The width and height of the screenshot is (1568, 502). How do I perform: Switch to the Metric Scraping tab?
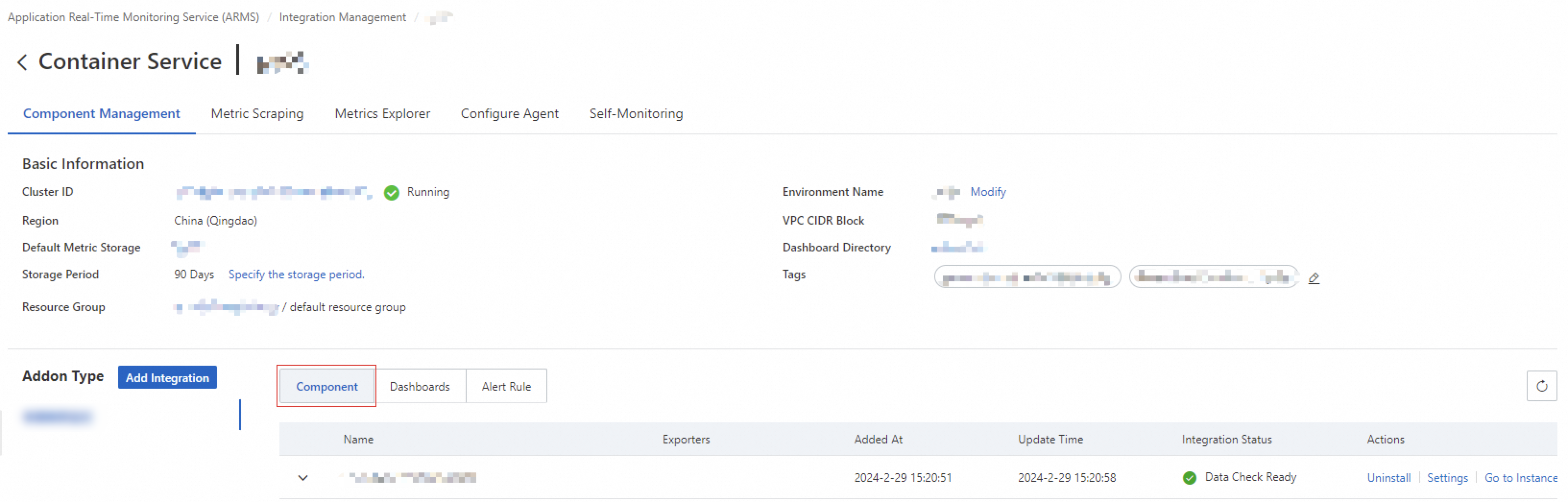tap(257, 114)
